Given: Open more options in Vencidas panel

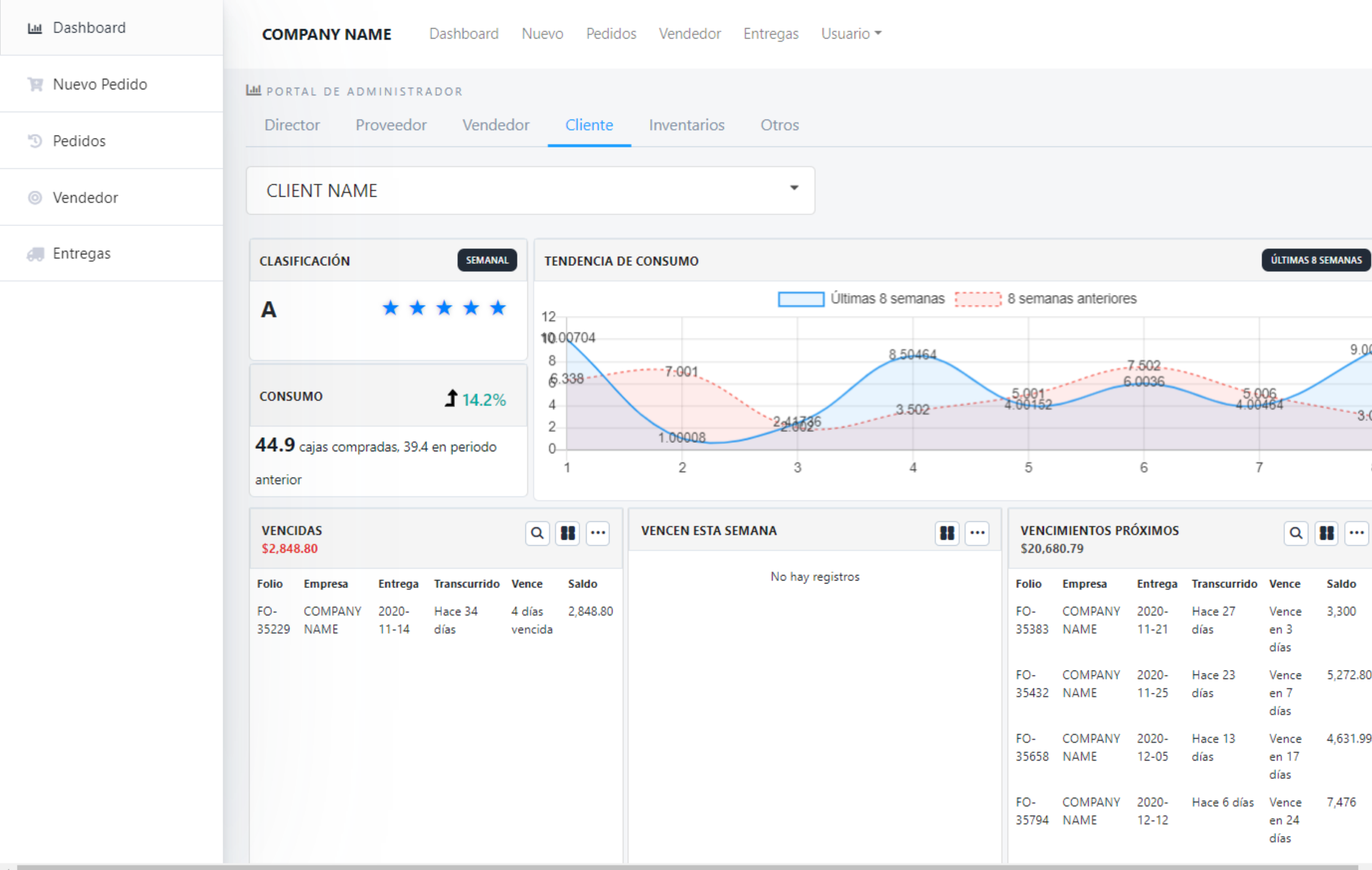Looking at the screenshot, I should point(598,533).
